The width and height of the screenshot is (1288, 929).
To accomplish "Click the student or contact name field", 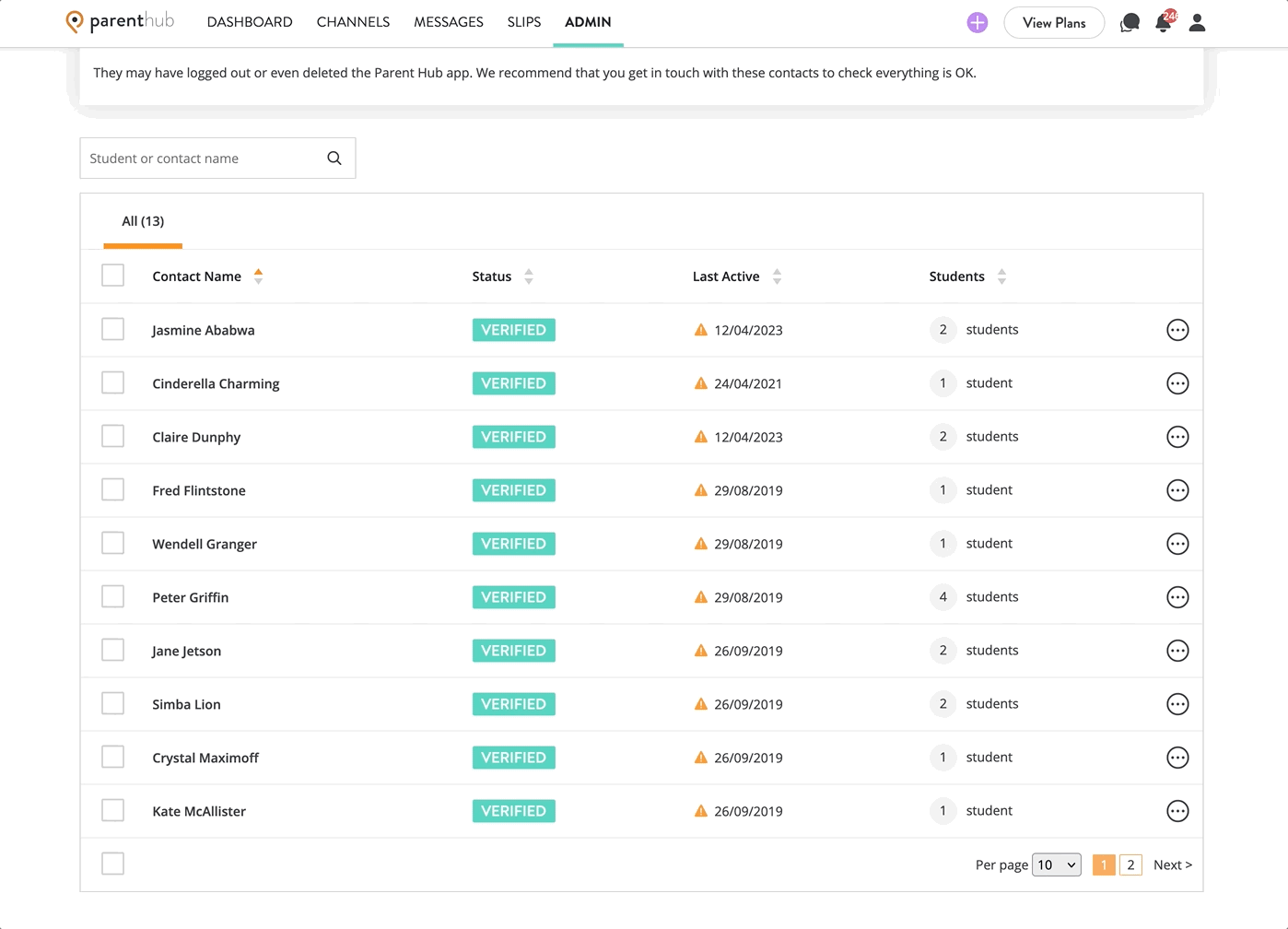I will point(203,159).
